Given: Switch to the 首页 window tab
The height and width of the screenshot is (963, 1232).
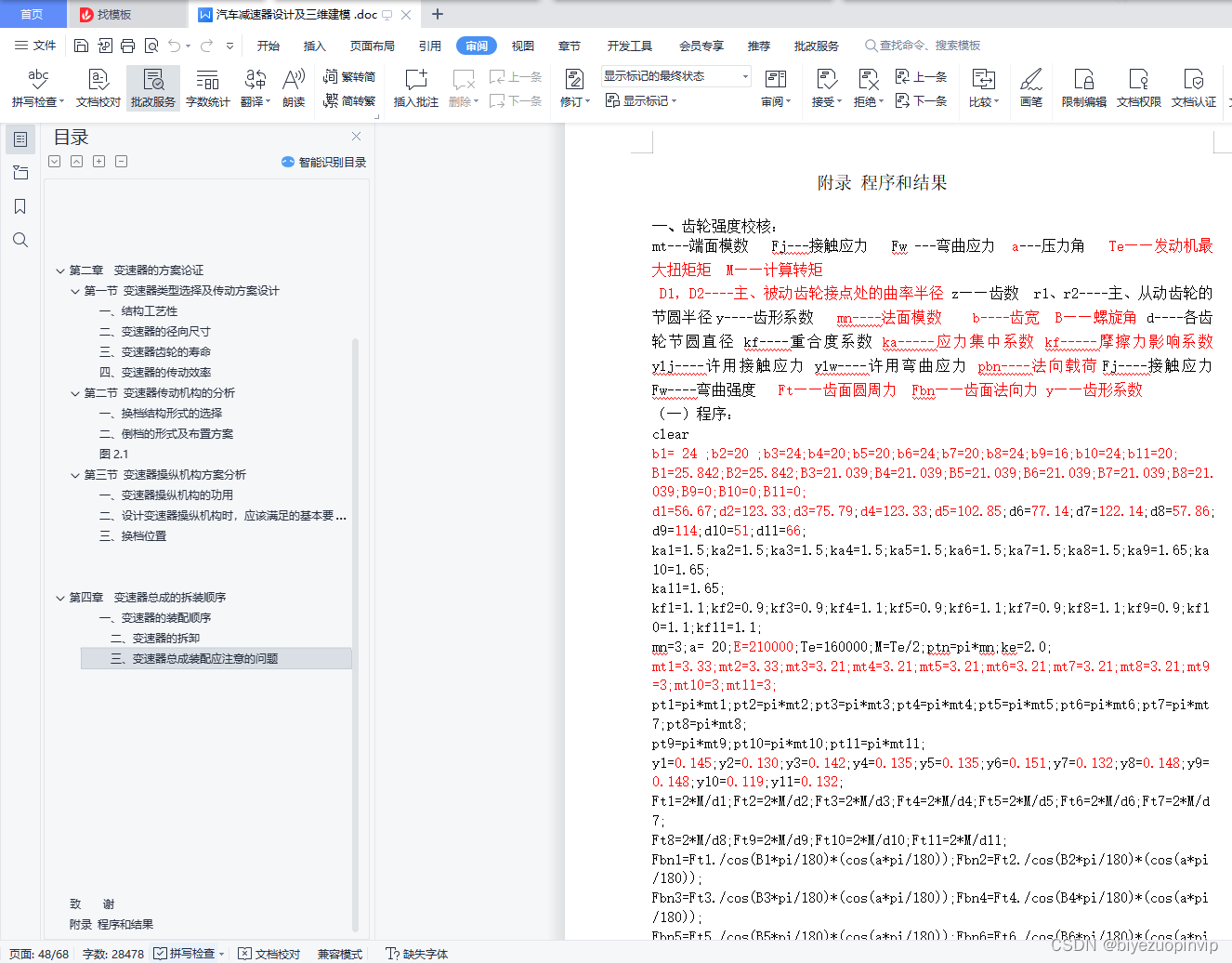Looking at the screenshot, I should (33, 14).
